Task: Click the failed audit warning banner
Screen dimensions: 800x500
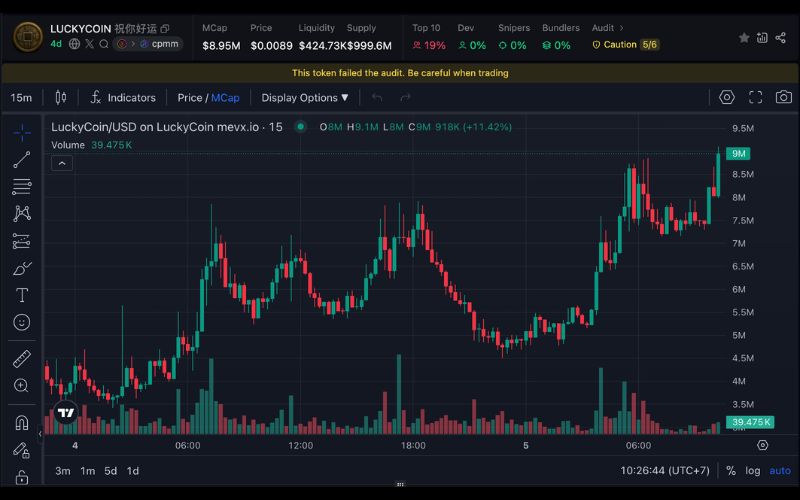Action: (400, 73)
